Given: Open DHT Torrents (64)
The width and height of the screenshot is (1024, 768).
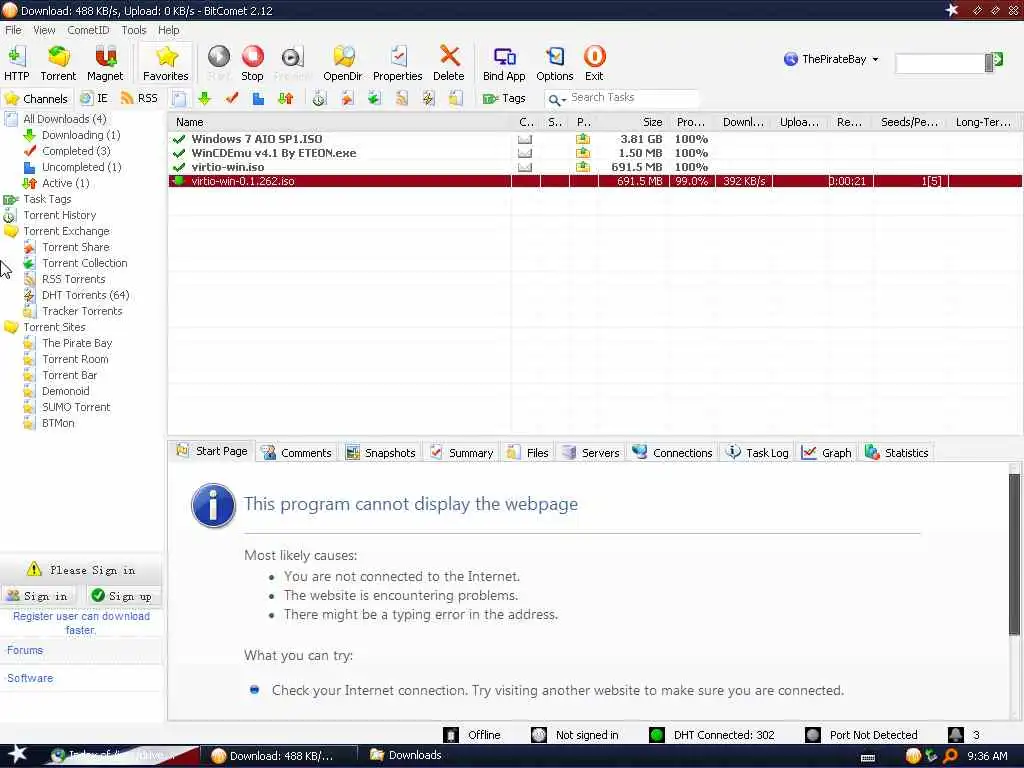Looking at the screenshot, I should coord(86,295).
